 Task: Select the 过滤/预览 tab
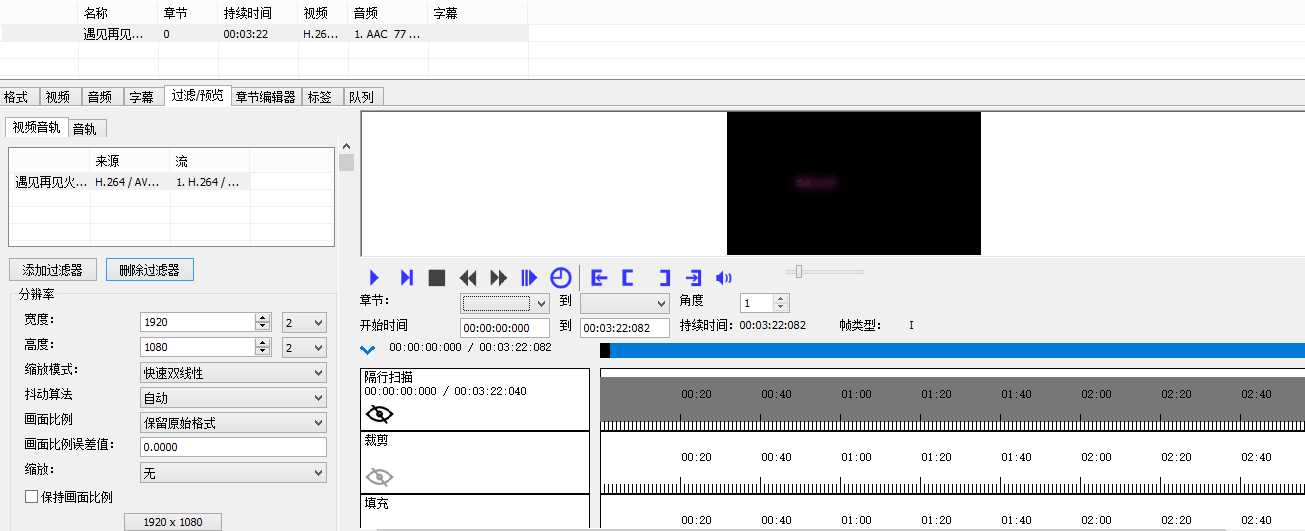click(x=197, y=96)
